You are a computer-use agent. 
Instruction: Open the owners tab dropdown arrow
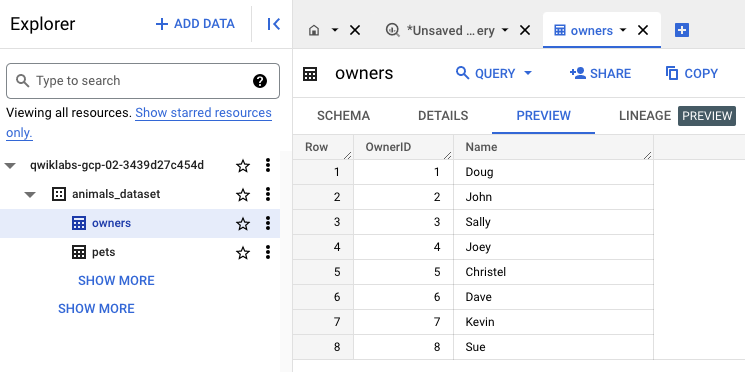[623, 30]
